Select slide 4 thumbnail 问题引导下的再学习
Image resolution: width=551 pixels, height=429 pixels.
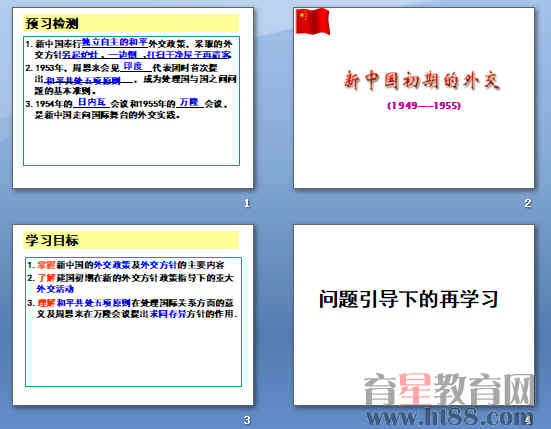414,315
